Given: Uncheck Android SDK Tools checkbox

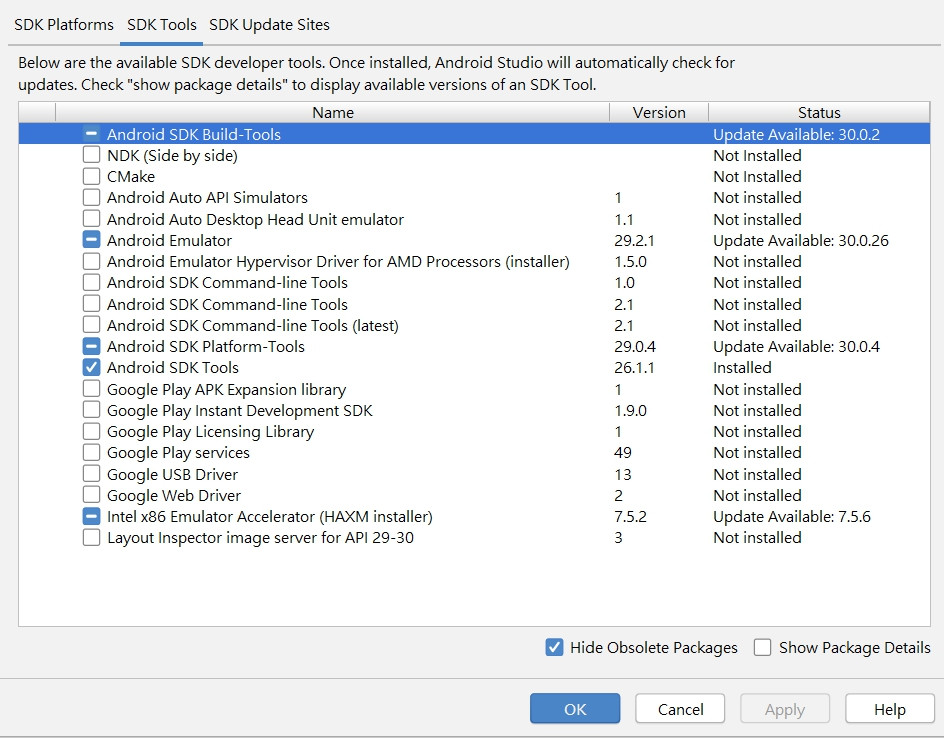Looking at the screenshot, I should point(91,368).
